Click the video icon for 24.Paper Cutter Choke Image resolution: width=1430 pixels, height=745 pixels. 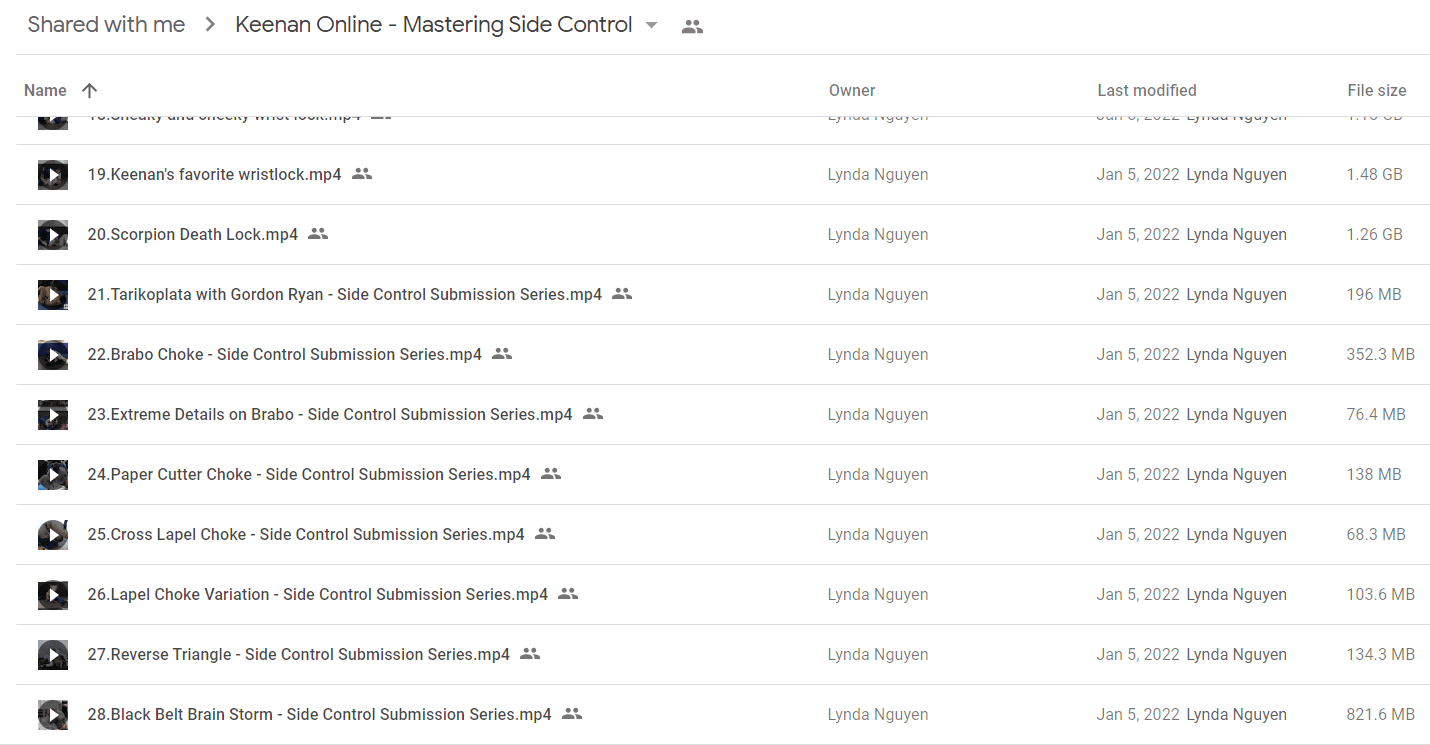53,475
